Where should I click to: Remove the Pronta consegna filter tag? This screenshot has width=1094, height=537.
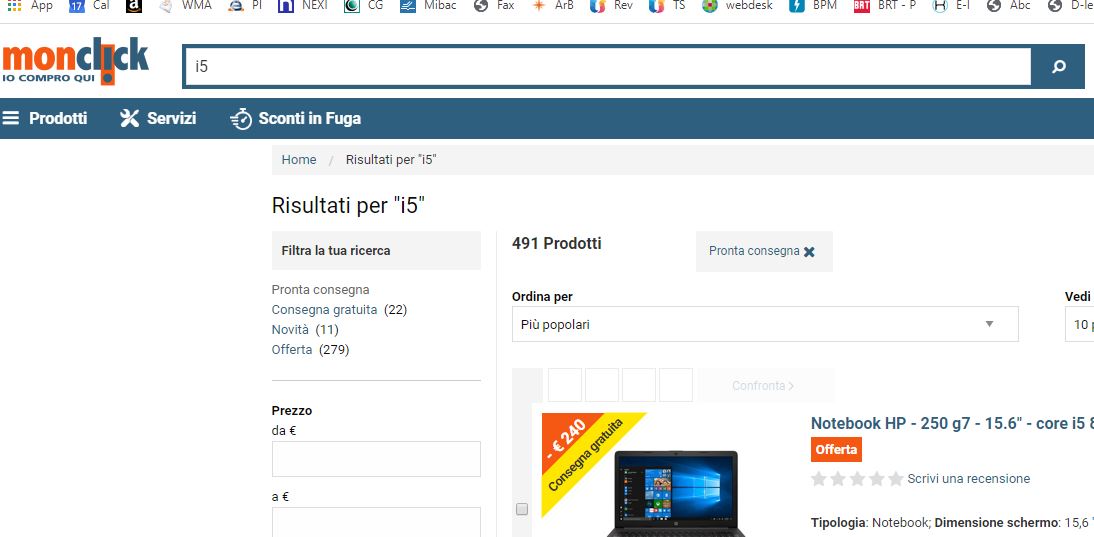pos(809,252)
